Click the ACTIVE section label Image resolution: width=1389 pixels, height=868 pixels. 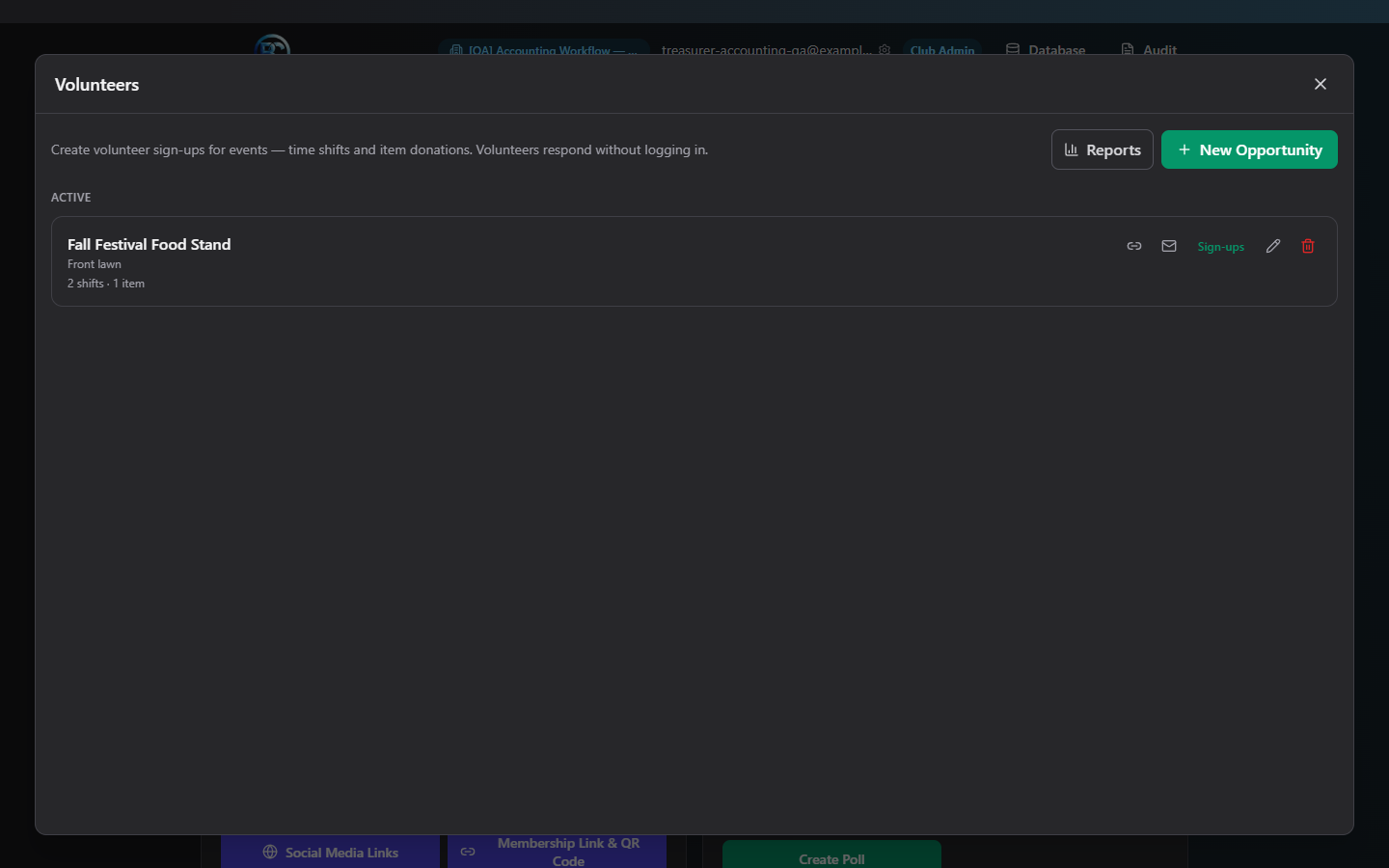coord(71,198)
